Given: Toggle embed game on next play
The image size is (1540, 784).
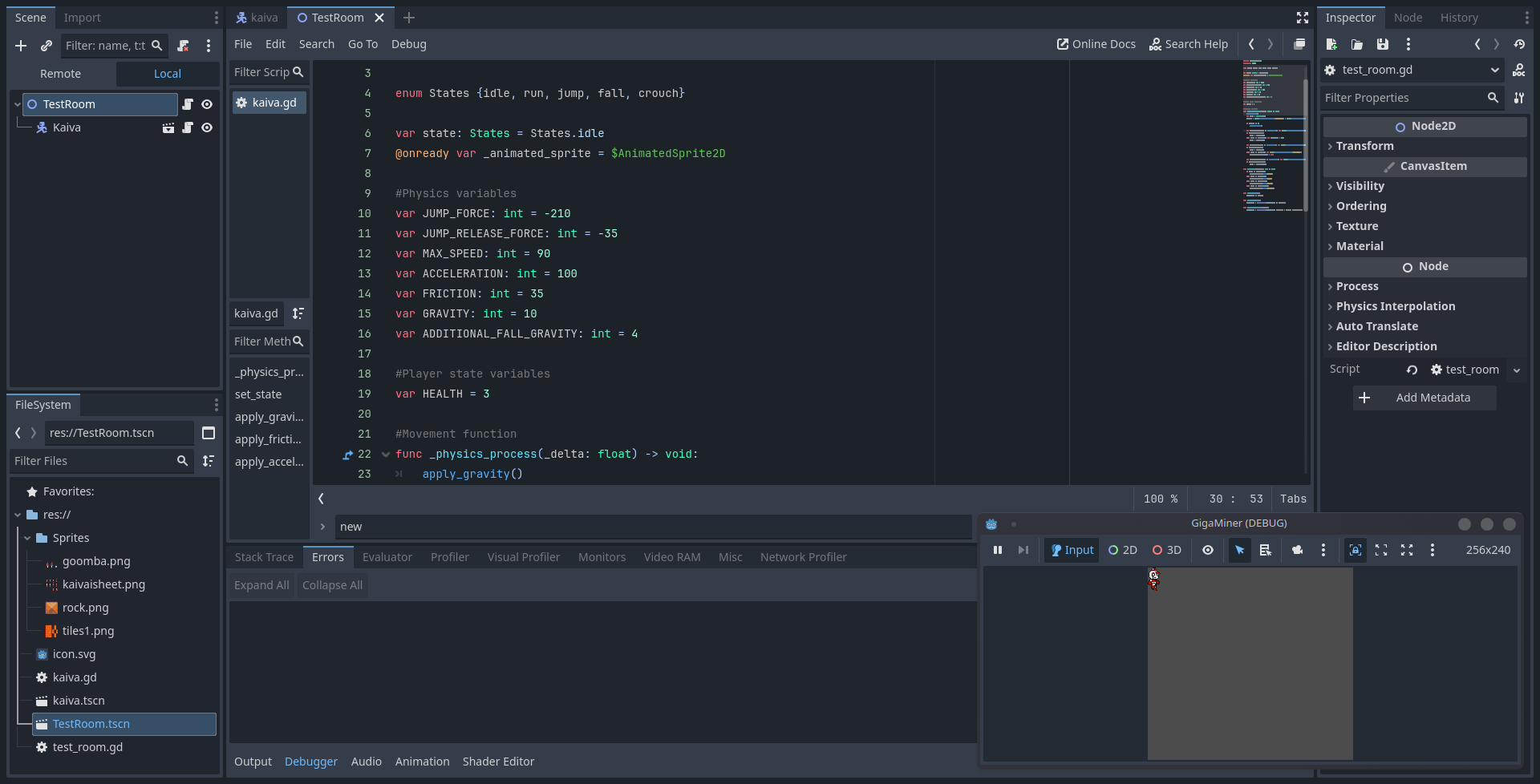Looking at the screenshot, I should pos(1356,550).
